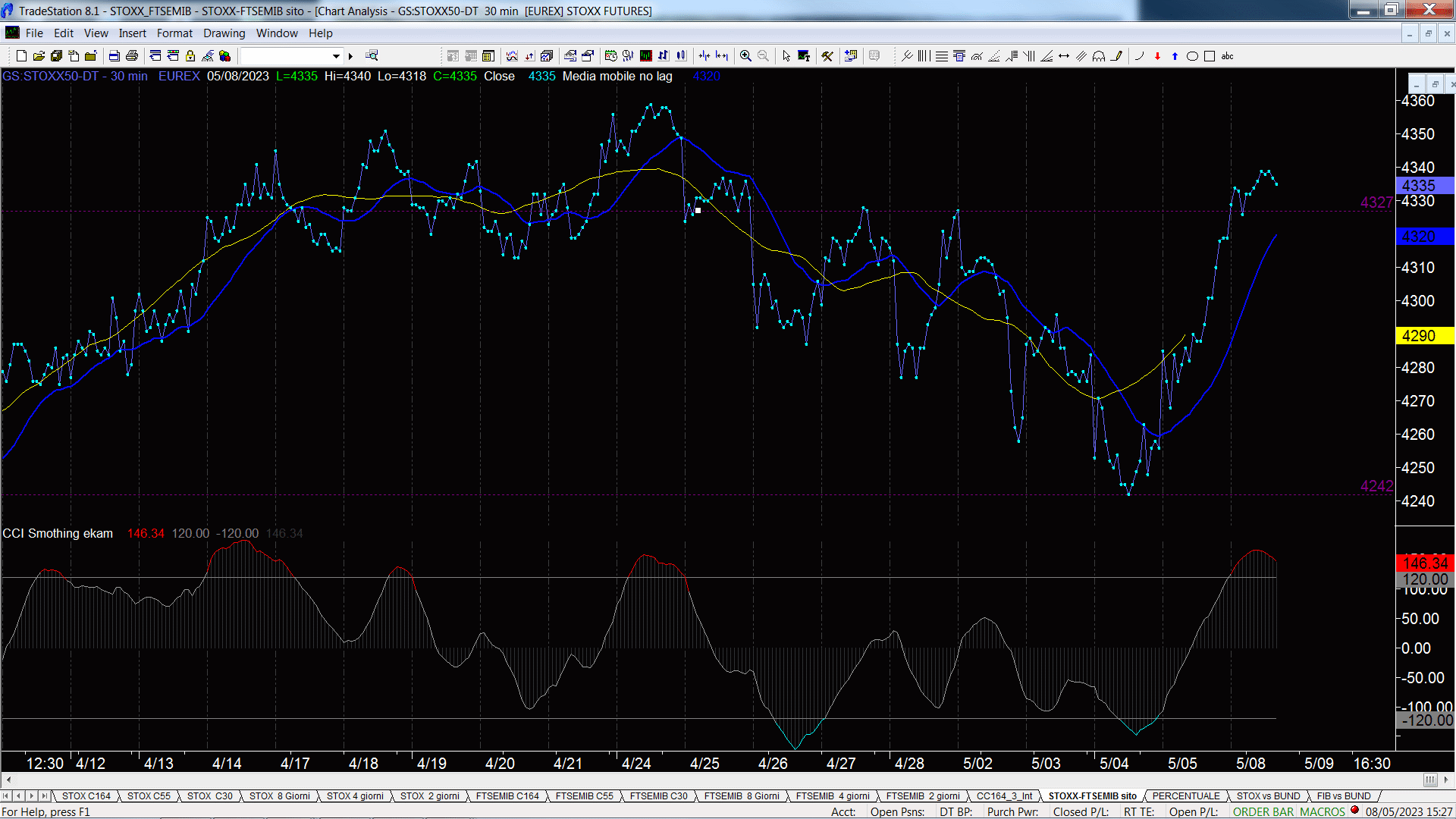Click the first-tab navigation arrow
This screenshot has width=1456, height=819.
(x=6, y=796)
